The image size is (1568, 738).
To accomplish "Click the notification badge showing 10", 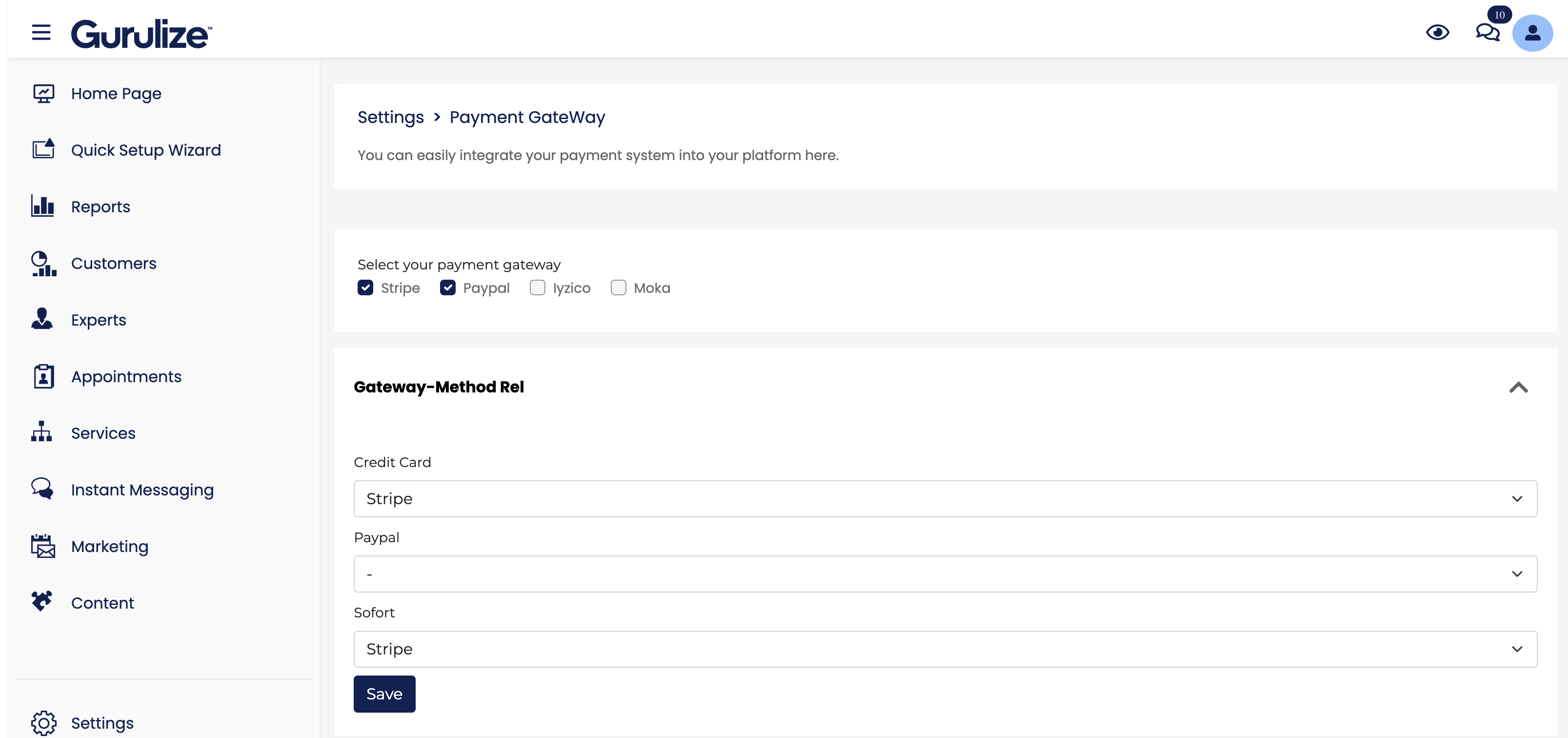I will click(x=1499, y=15).
